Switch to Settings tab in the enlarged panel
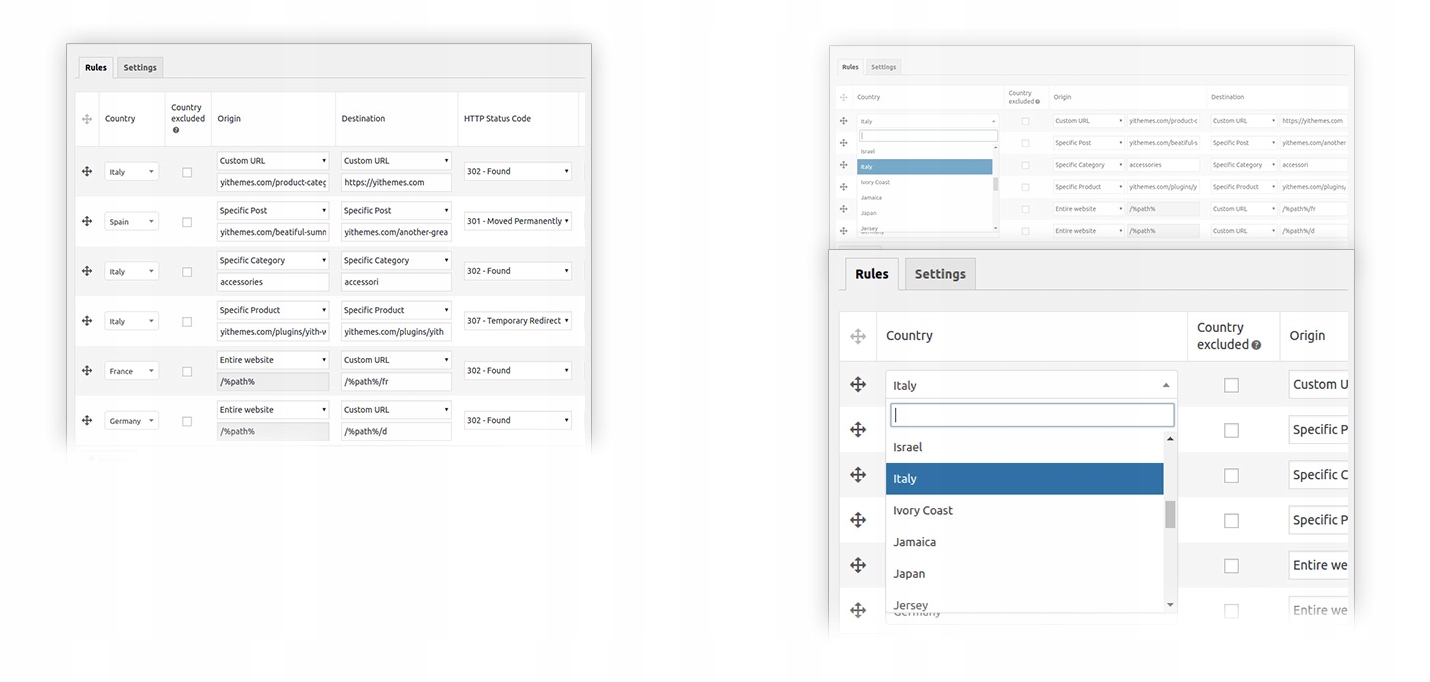This screenshot has height=682, width=1430. (x=939, y=274)
